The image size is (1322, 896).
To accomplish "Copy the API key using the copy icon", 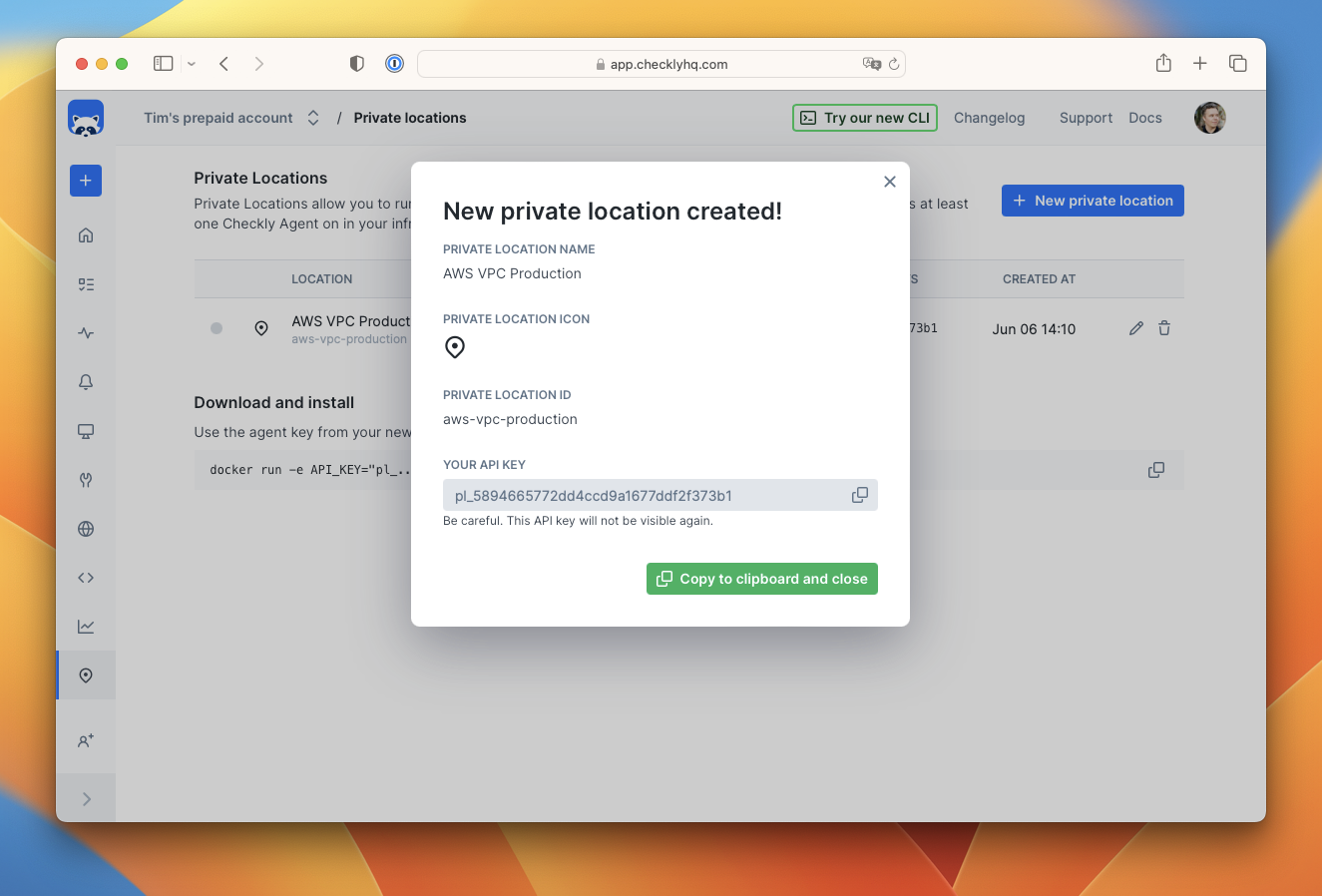I will click(x=859, y=495).
